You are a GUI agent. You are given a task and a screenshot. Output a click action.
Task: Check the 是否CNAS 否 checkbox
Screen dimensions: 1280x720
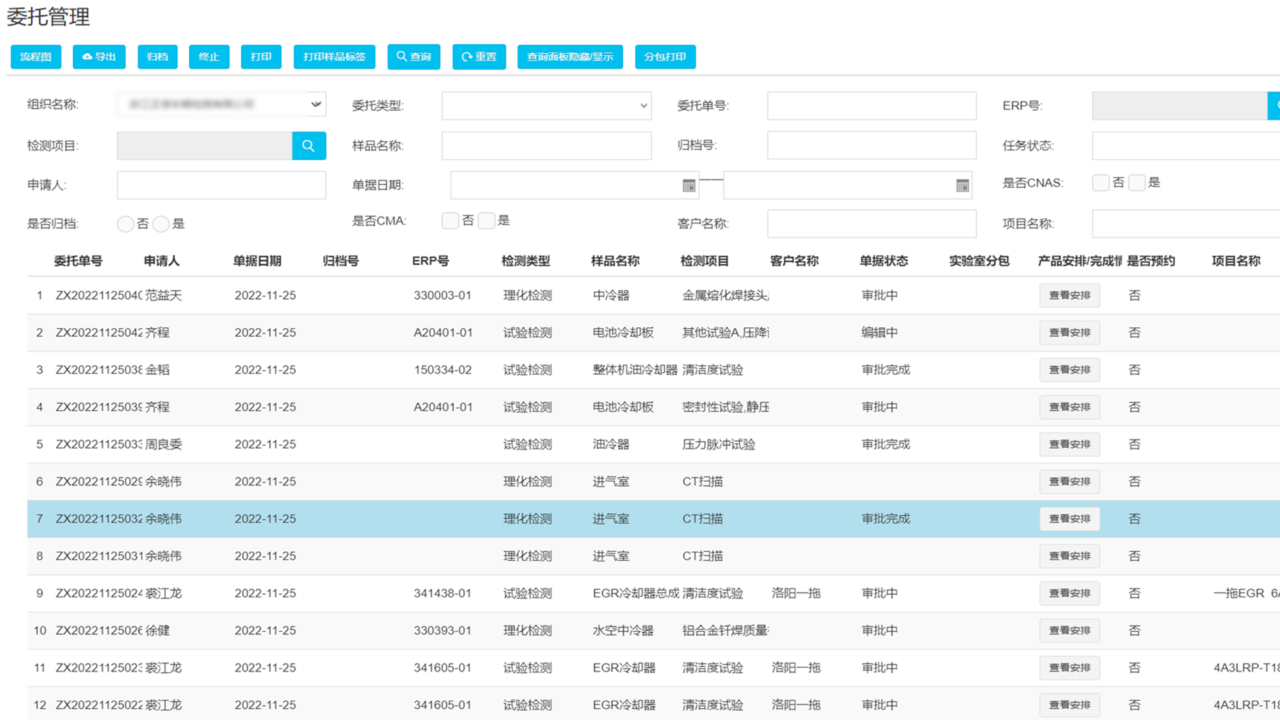[1101, 182]
